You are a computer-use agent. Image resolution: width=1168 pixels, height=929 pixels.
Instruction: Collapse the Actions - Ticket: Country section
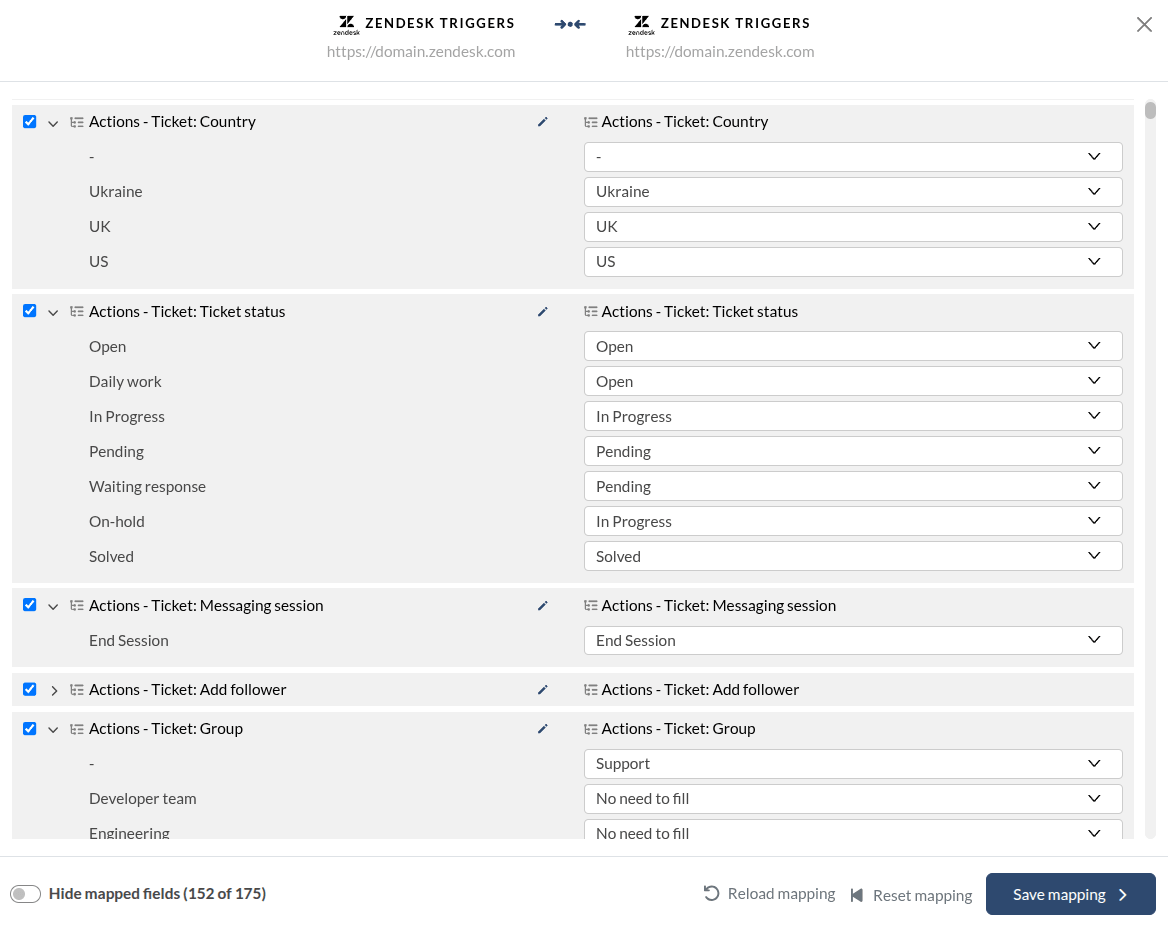tap(53, 123)
